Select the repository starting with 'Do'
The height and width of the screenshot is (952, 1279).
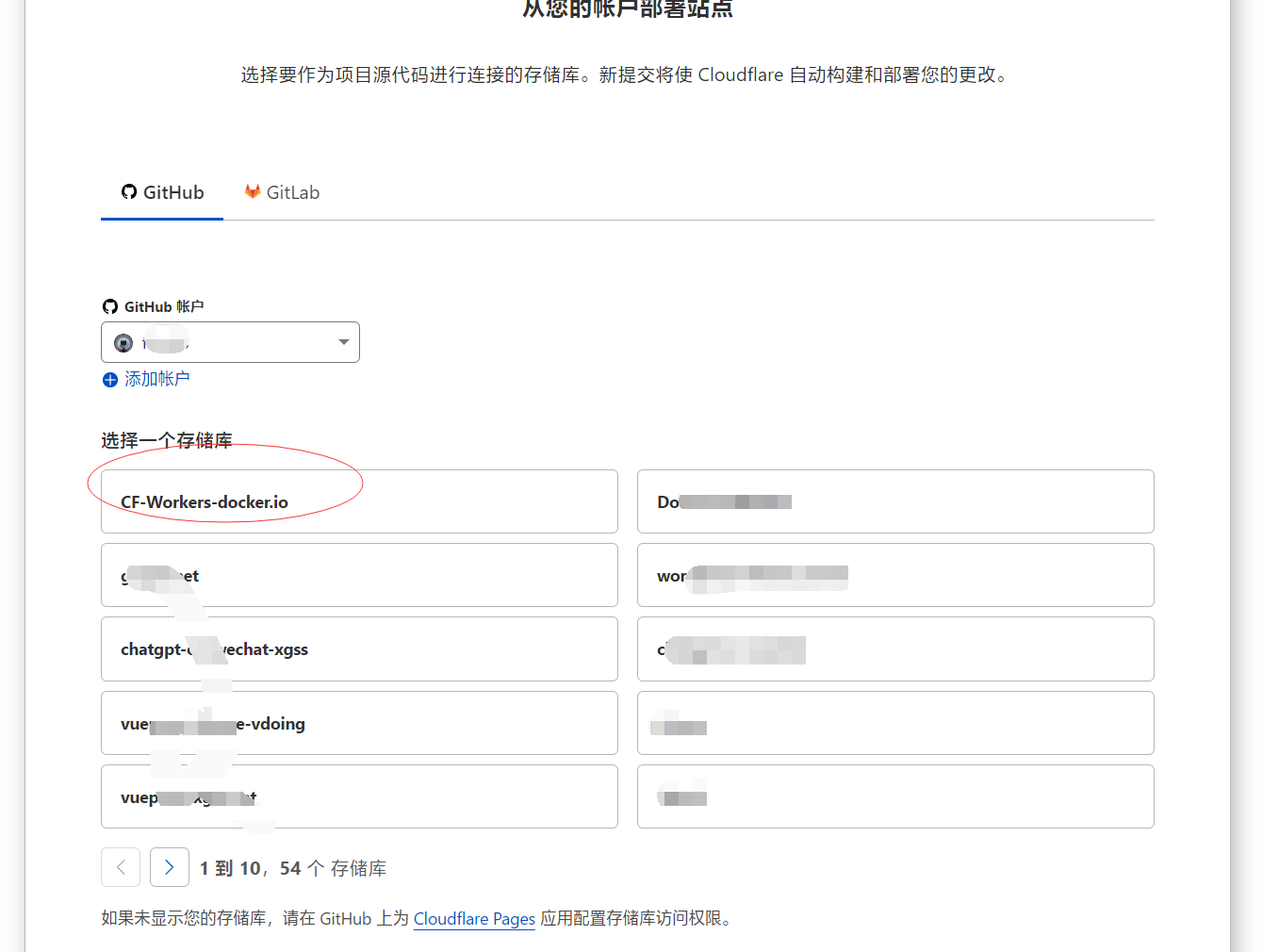coord(894,501)
